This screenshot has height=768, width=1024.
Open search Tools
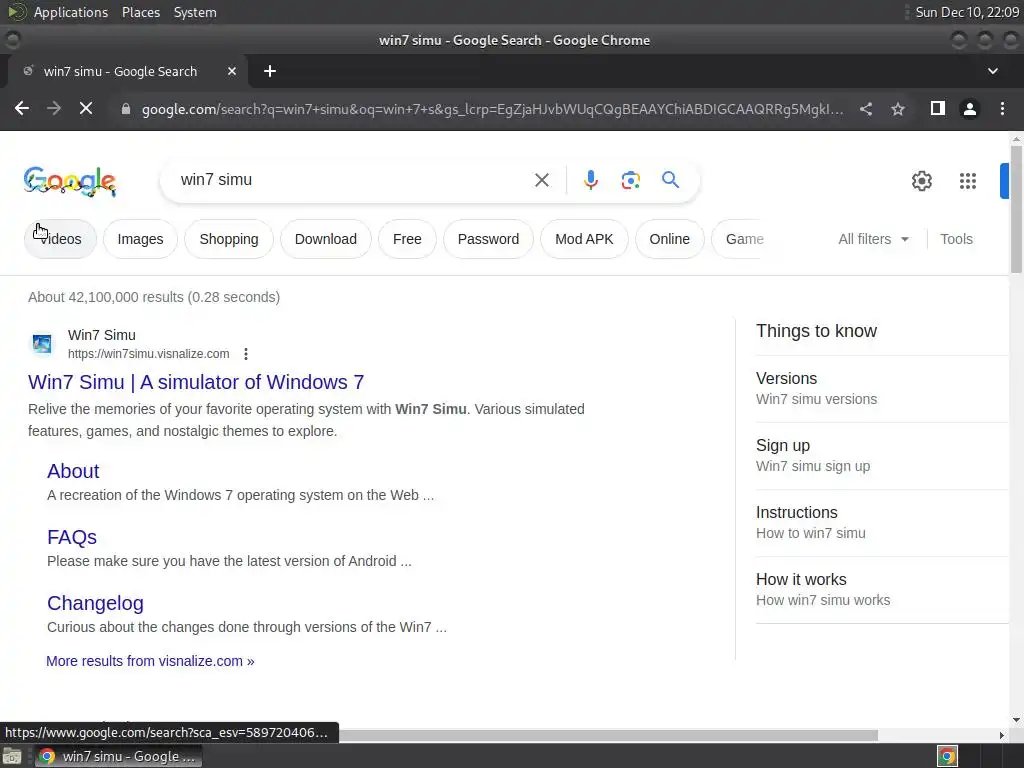click(956, 239)
